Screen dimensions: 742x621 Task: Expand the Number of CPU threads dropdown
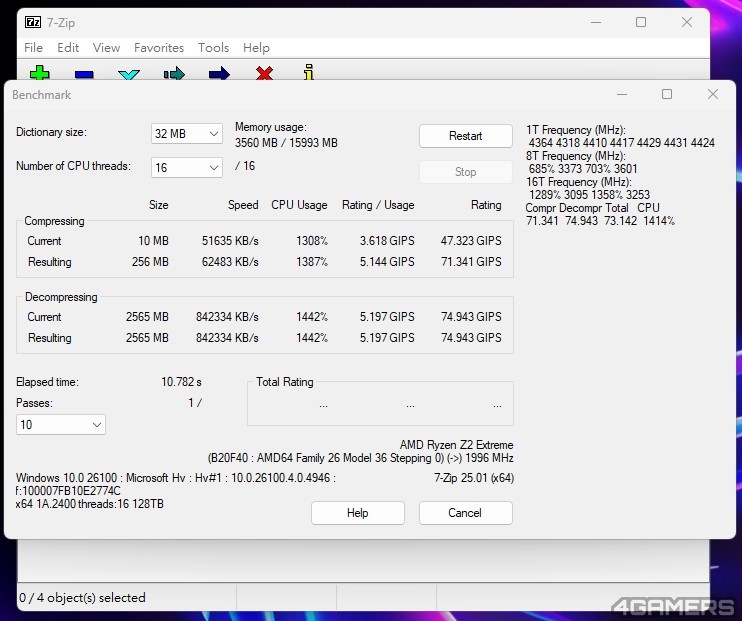pos(187,168)
